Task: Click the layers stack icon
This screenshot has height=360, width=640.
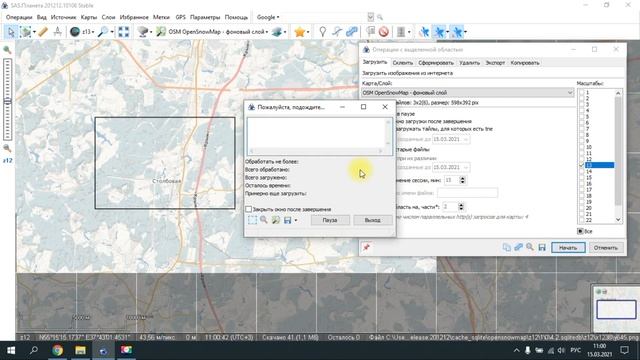Action: [x=277, y=32]
